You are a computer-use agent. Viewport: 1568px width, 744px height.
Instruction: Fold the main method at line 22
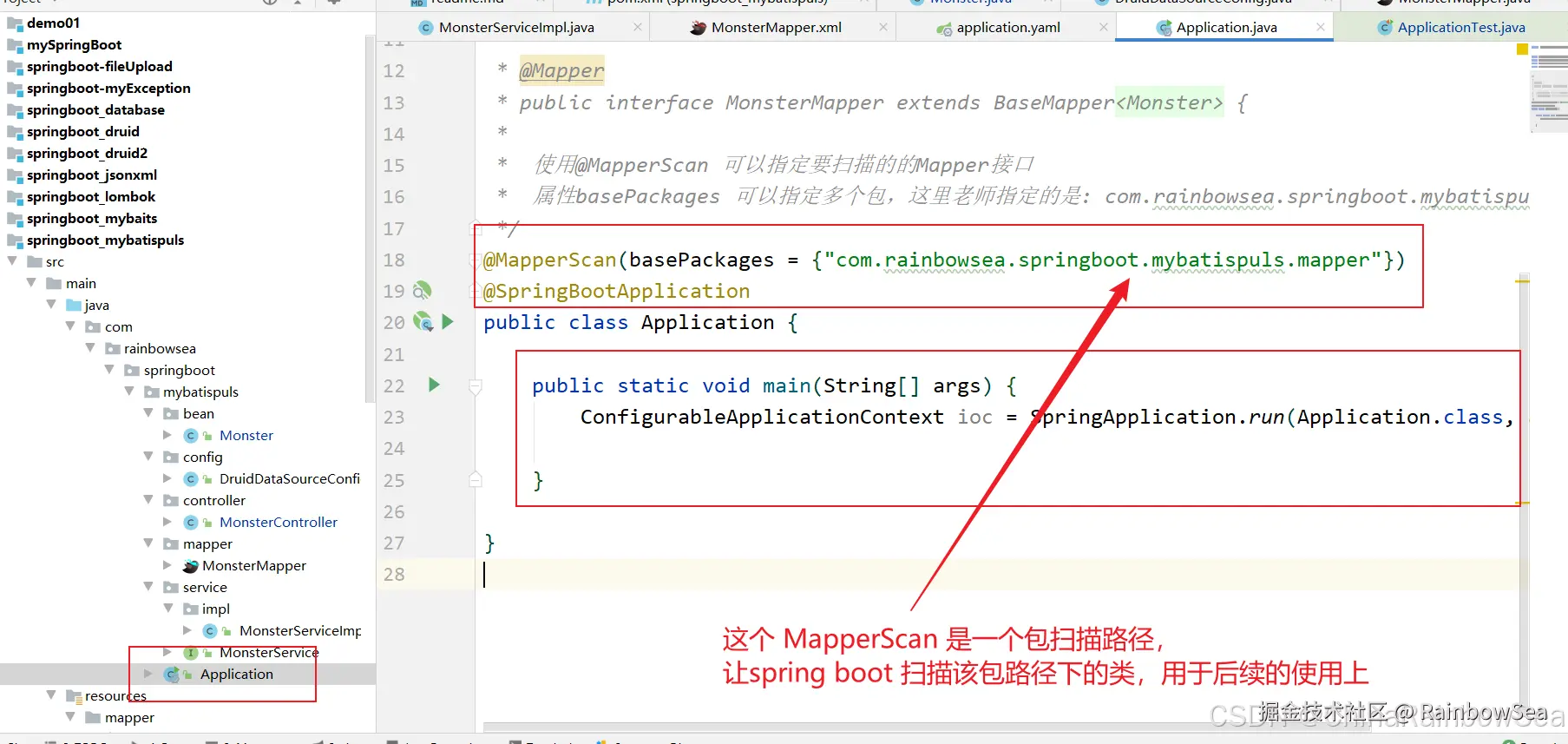[476, 386]
